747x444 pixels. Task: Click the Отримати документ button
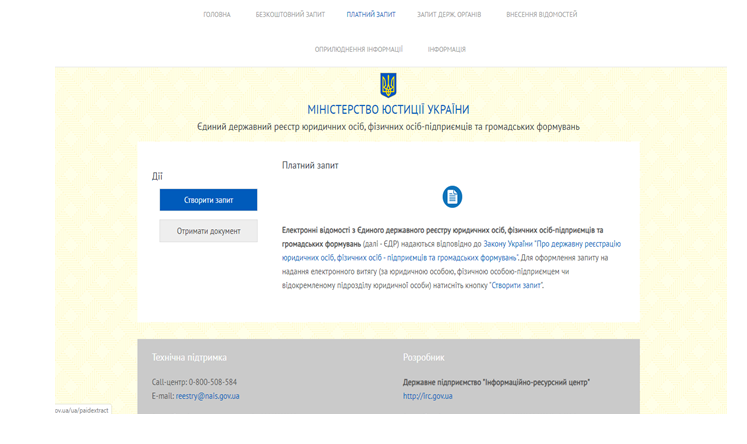[x=208, y=231]
